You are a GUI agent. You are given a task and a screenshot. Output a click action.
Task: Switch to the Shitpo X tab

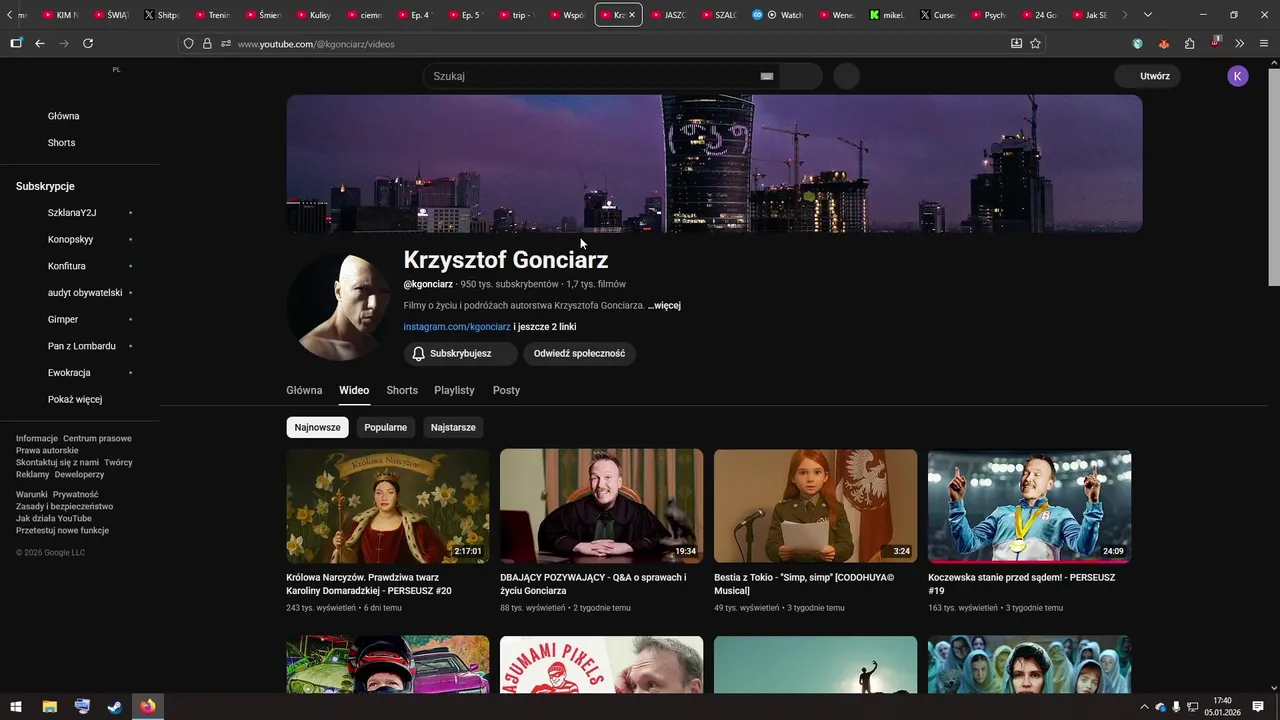(x=162, y=15)
